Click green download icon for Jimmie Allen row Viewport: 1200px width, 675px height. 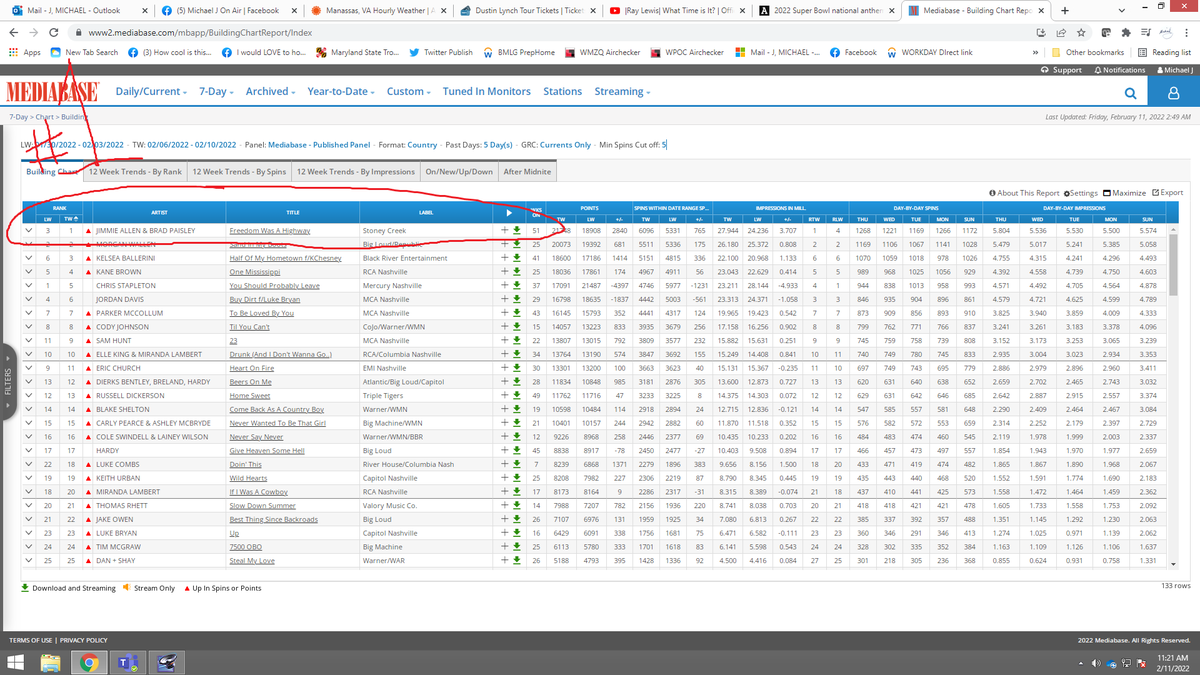(517, 230)
